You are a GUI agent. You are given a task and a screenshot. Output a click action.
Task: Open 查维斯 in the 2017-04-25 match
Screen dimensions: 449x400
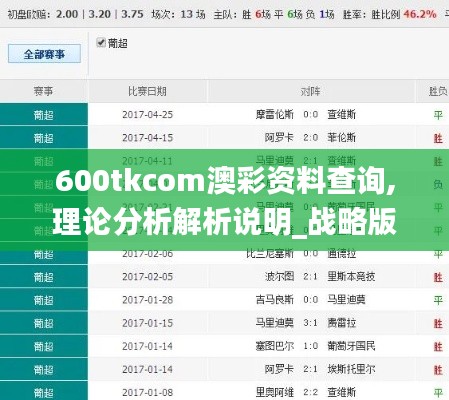pyautogui.click(x=342, y=115)
